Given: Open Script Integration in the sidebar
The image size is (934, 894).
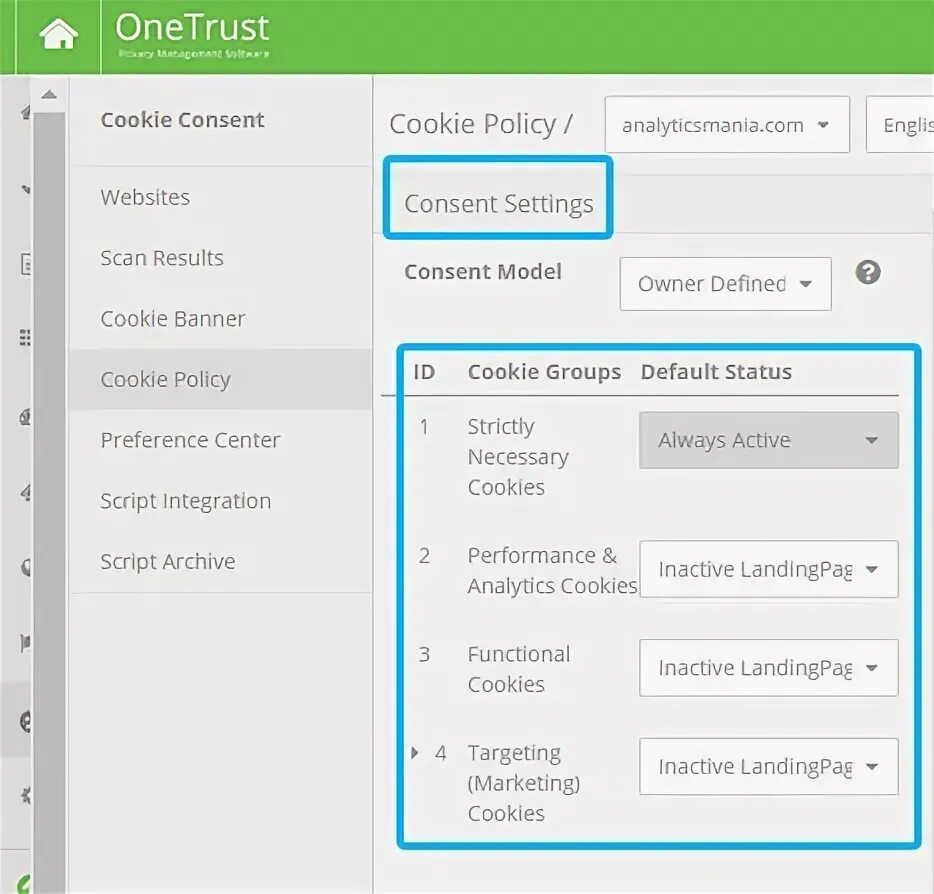Looking at the screenshot, I should coord(185,501).
